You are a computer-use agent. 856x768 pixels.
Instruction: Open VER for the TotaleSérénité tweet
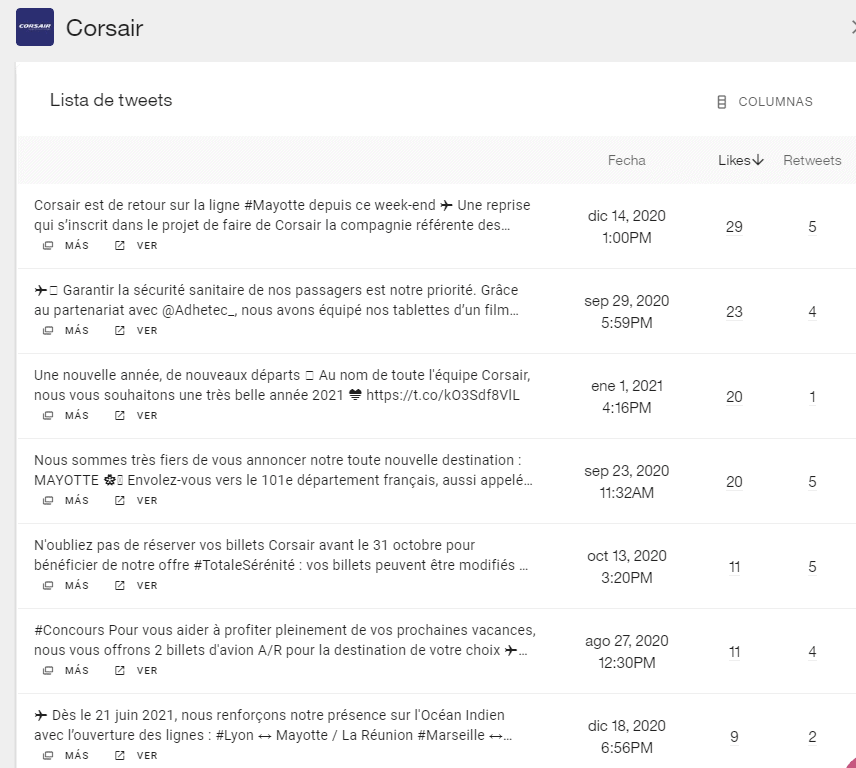136,585
